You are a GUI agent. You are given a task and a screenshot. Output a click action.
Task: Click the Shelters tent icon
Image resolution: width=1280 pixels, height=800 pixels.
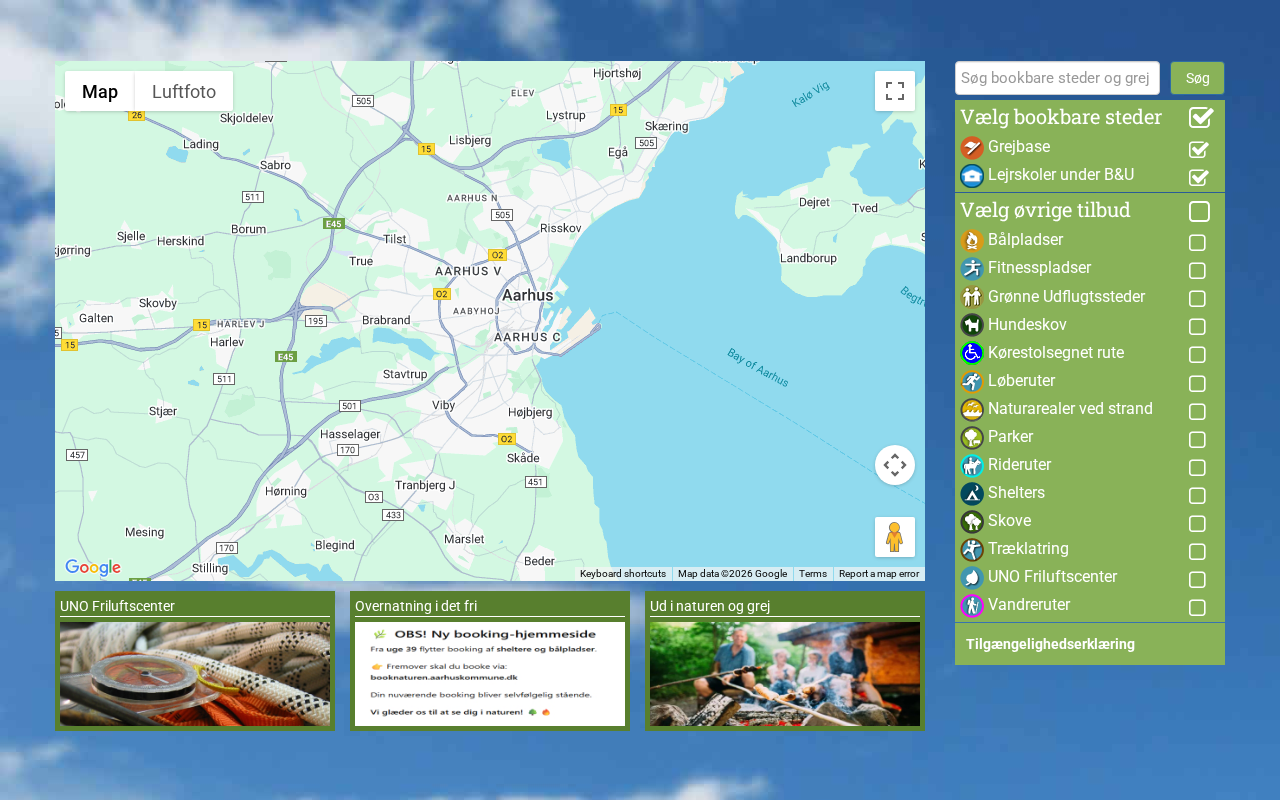[x=972, y=493]
